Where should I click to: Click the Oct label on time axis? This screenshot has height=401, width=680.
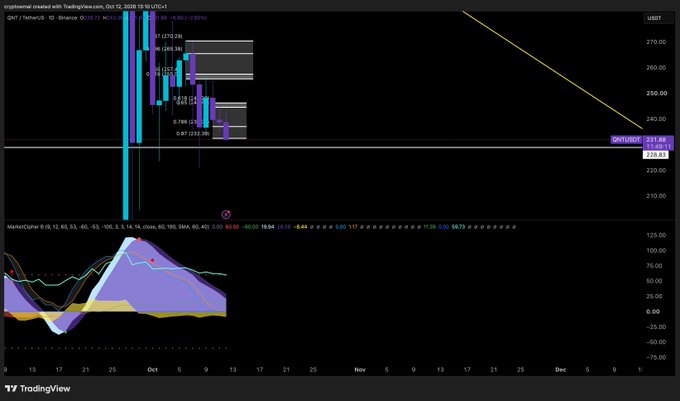click(x=152, y=370)
